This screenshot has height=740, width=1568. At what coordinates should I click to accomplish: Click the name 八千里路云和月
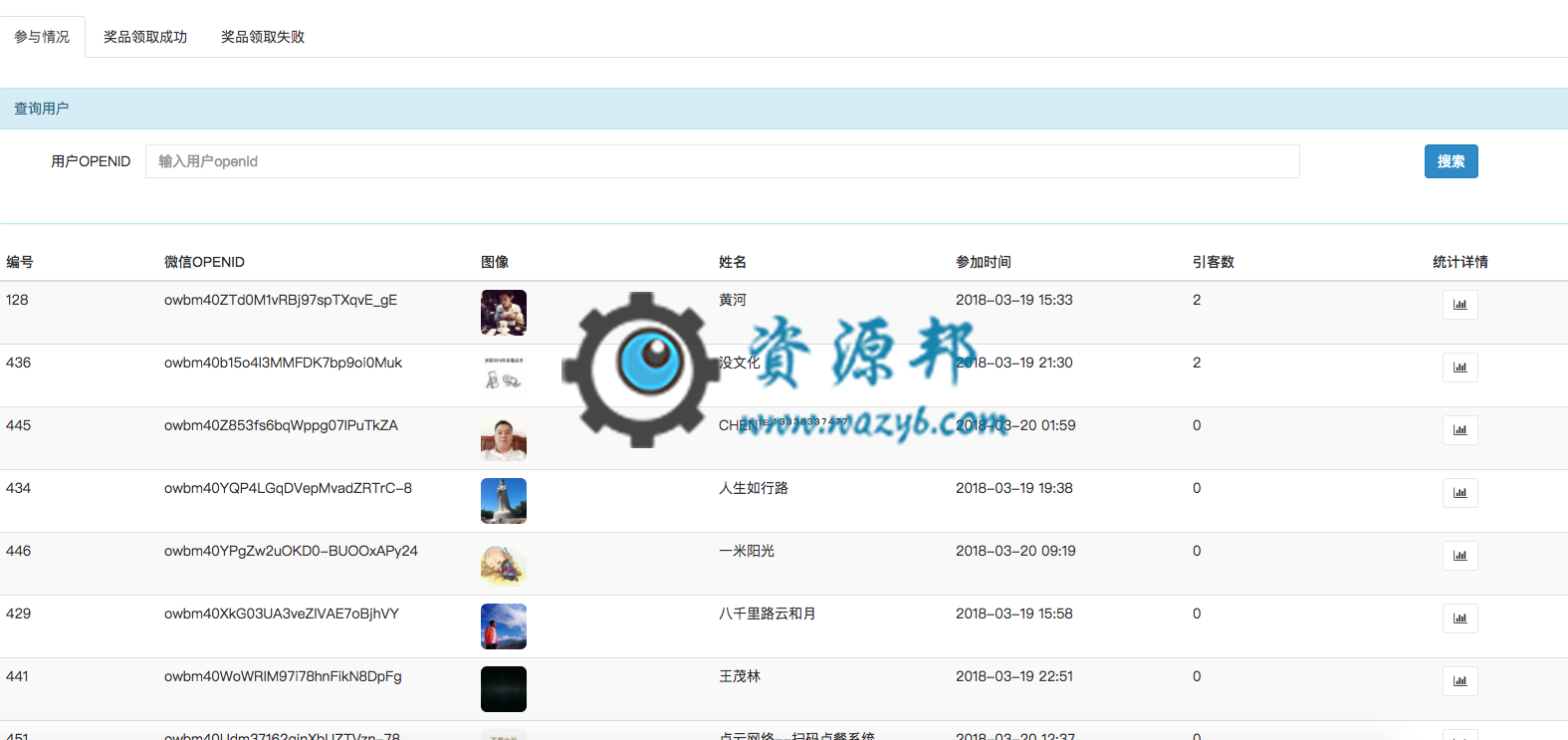pyautogui.click(x=768, y=614)
